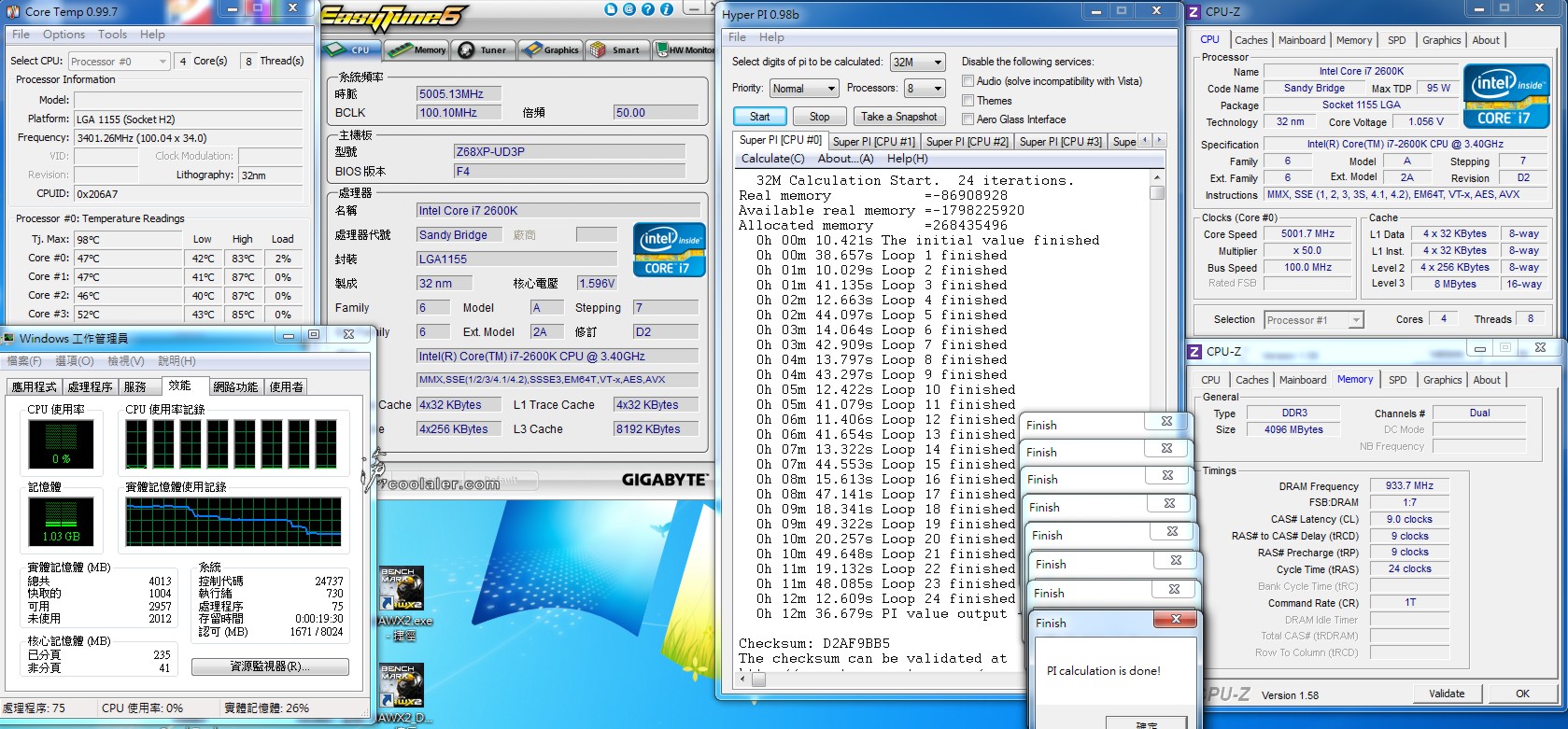Click the 5005.13MHz clock field in EasyTune6
1568x729 pixels.
pos(459,93)
